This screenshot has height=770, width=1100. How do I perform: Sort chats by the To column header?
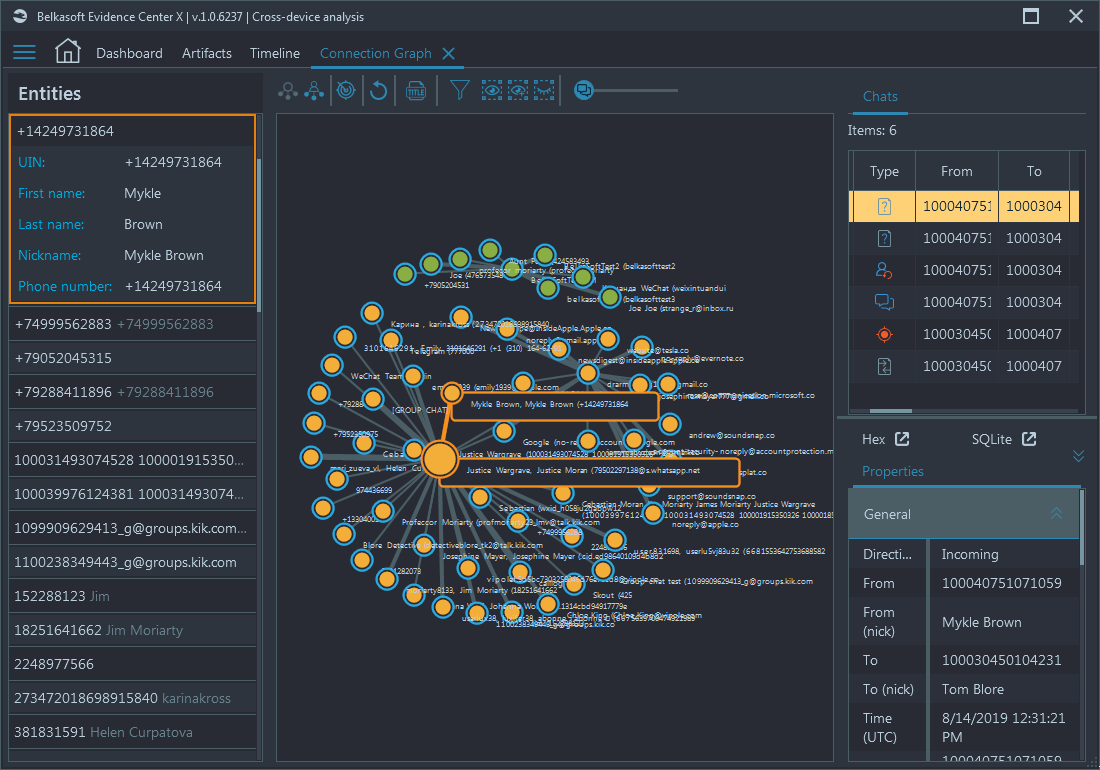pyautogui.click(x=1034, y=171)
